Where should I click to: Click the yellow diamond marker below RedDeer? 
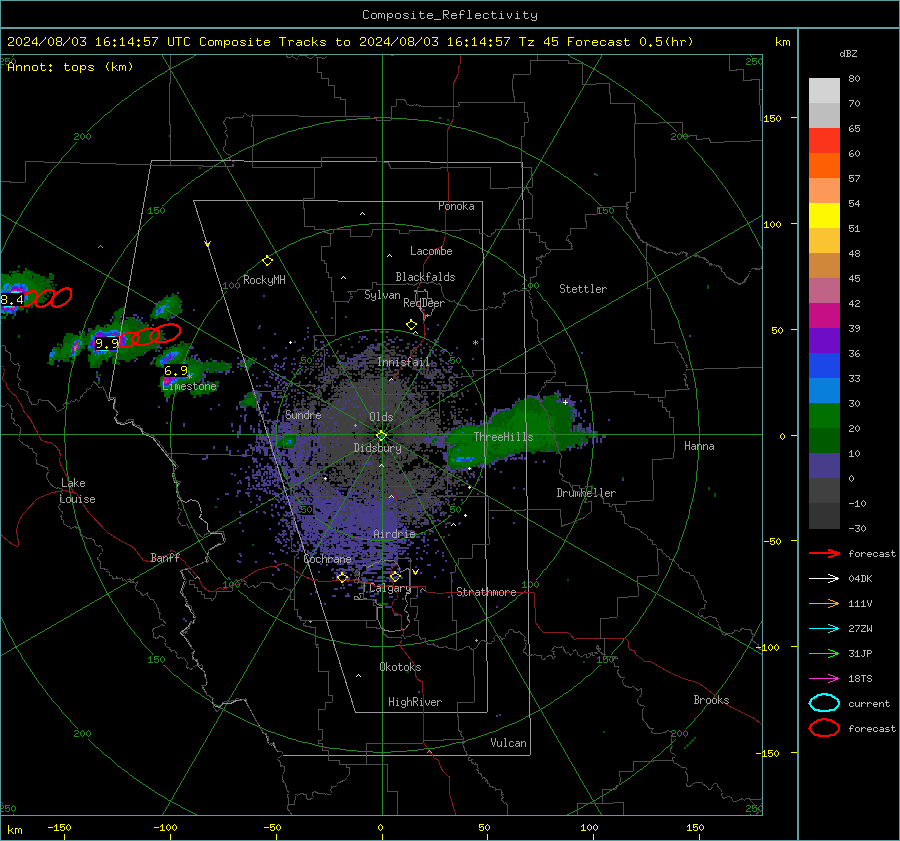pos(412,325)
